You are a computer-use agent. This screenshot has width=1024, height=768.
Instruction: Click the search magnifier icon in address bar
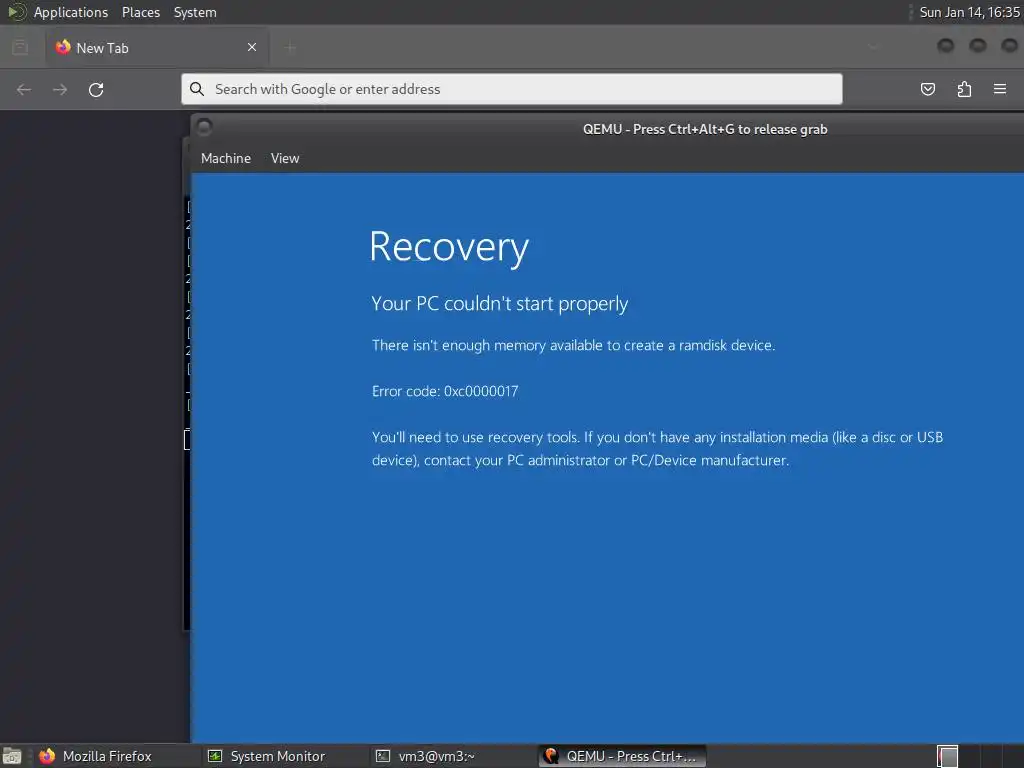197,89
